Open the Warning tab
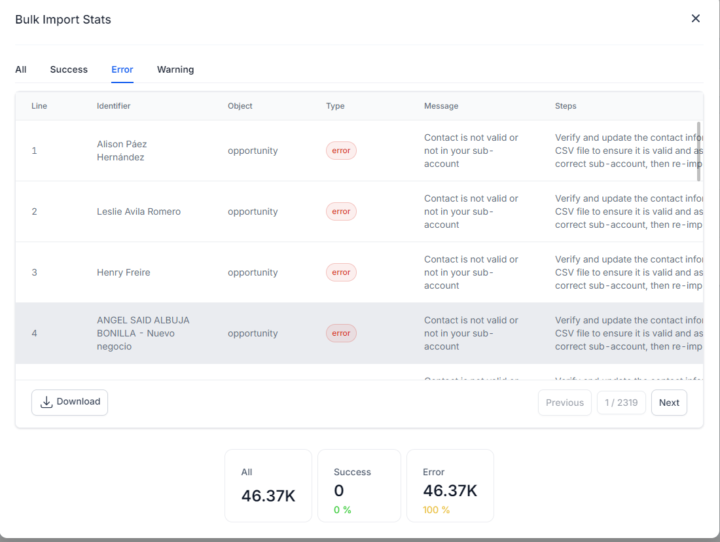 click(175, 69)
